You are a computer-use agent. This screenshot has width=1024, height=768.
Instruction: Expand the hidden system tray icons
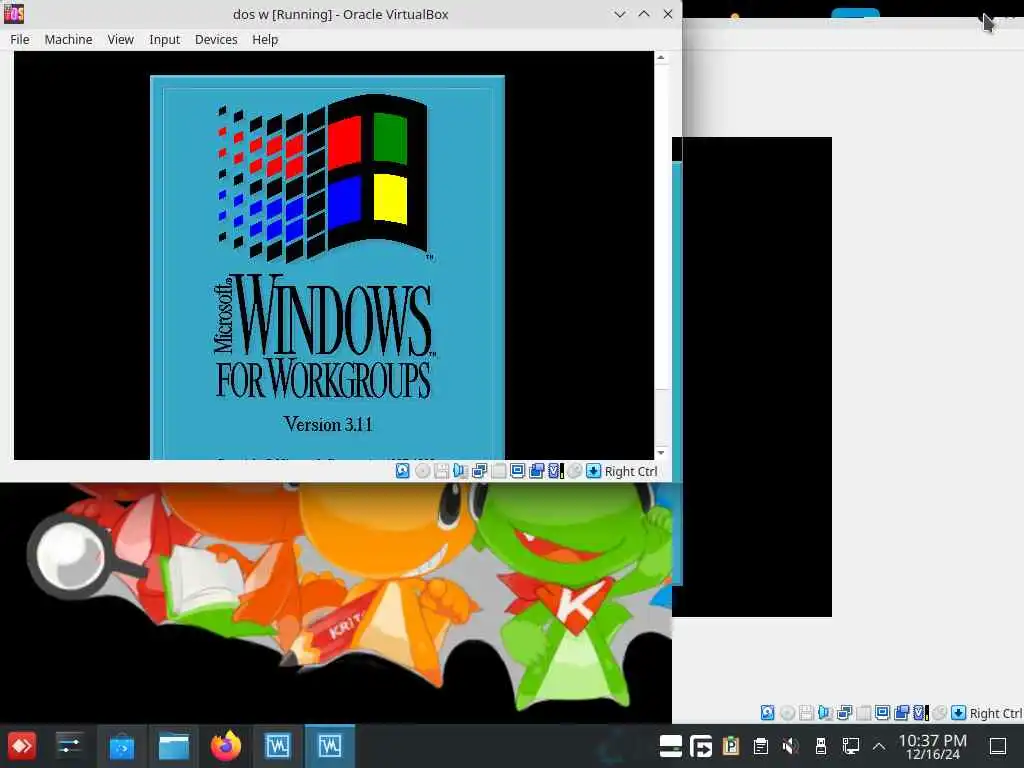point(879,746)
